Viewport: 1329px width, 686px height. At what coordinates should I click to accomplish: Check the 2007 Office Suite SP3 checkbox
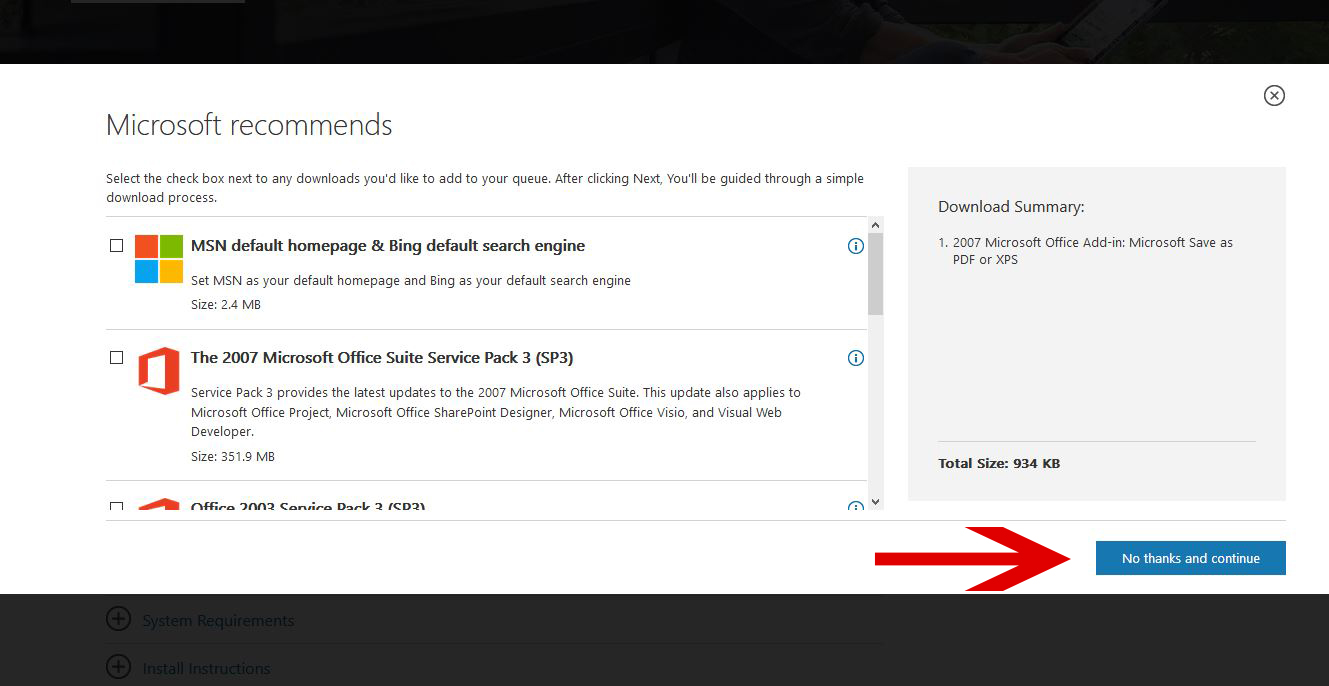coord(116,357)
